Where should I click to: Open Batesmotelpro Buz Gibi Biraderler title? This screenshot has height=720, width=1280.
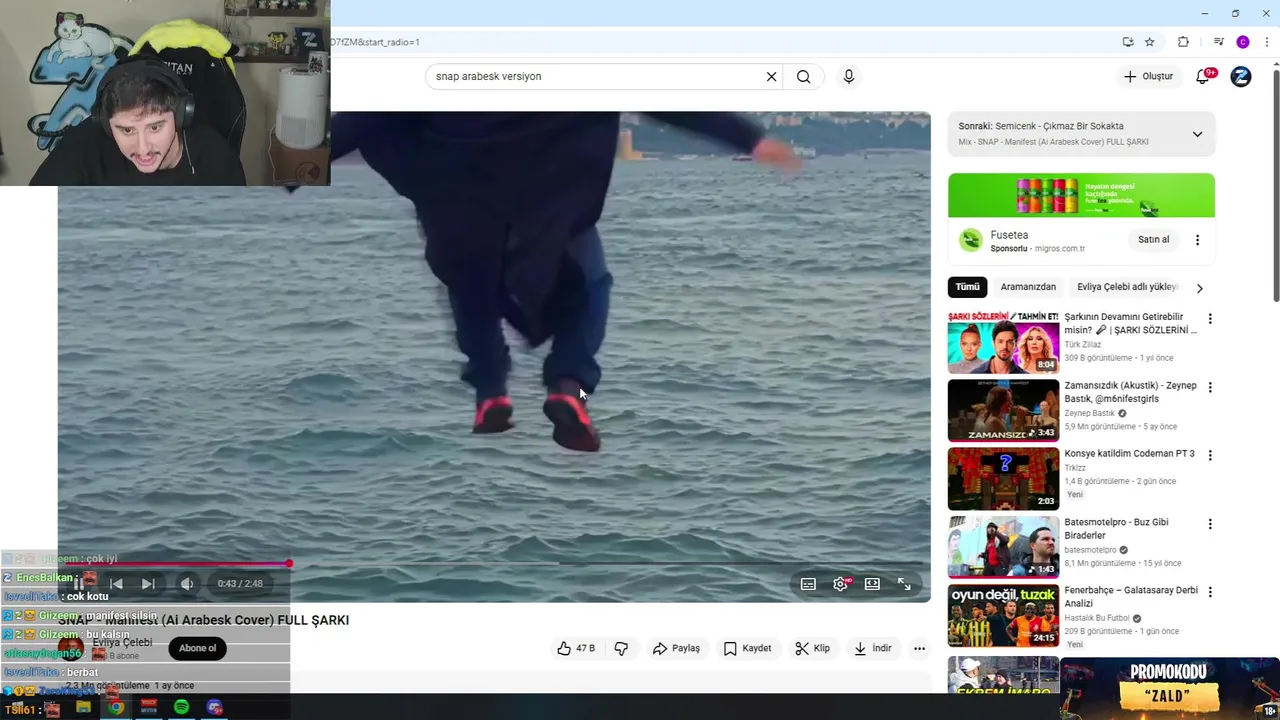(1116, 529)
